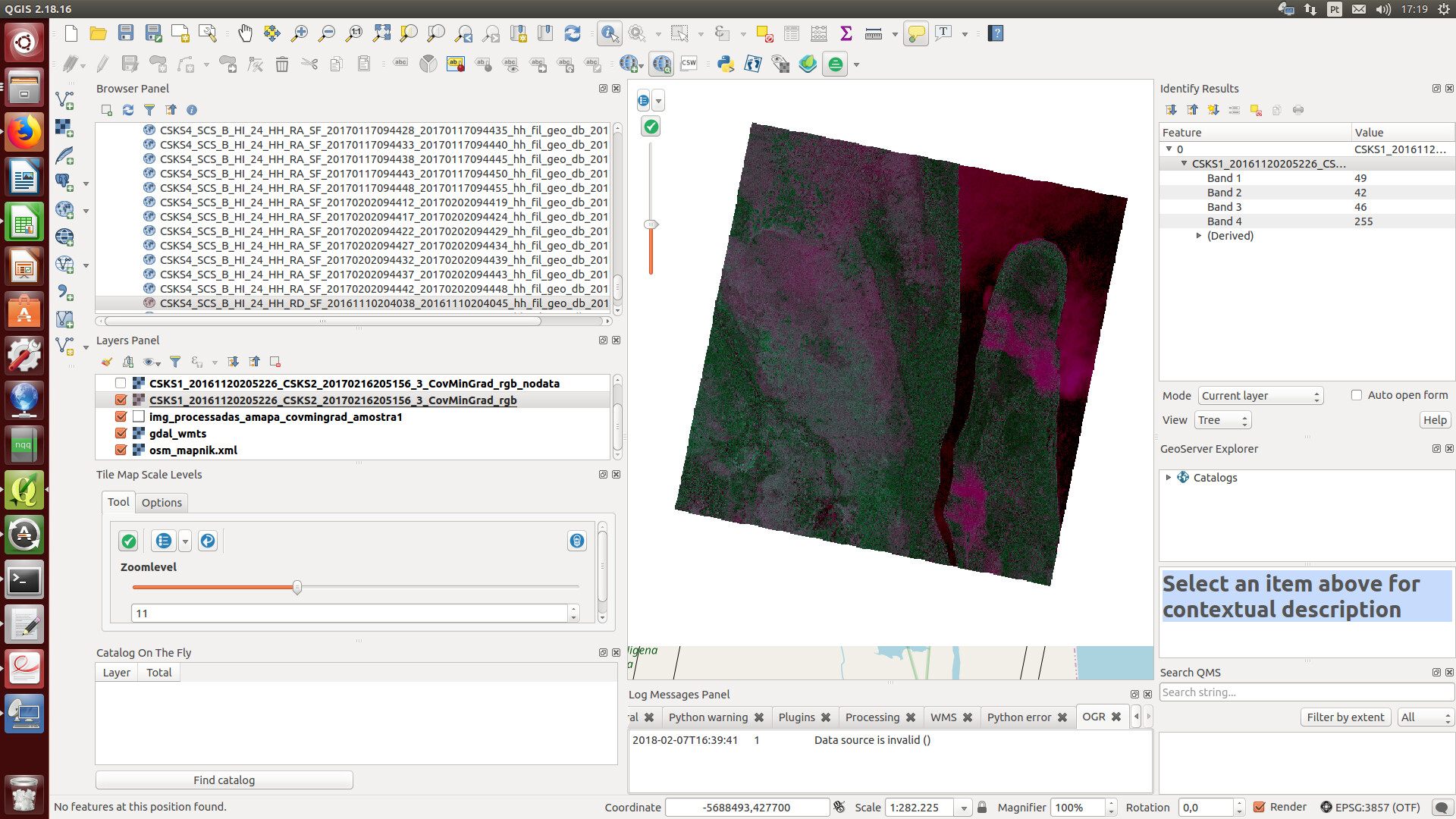Open Firefox from the Ubuntu dock

[24, 132]
